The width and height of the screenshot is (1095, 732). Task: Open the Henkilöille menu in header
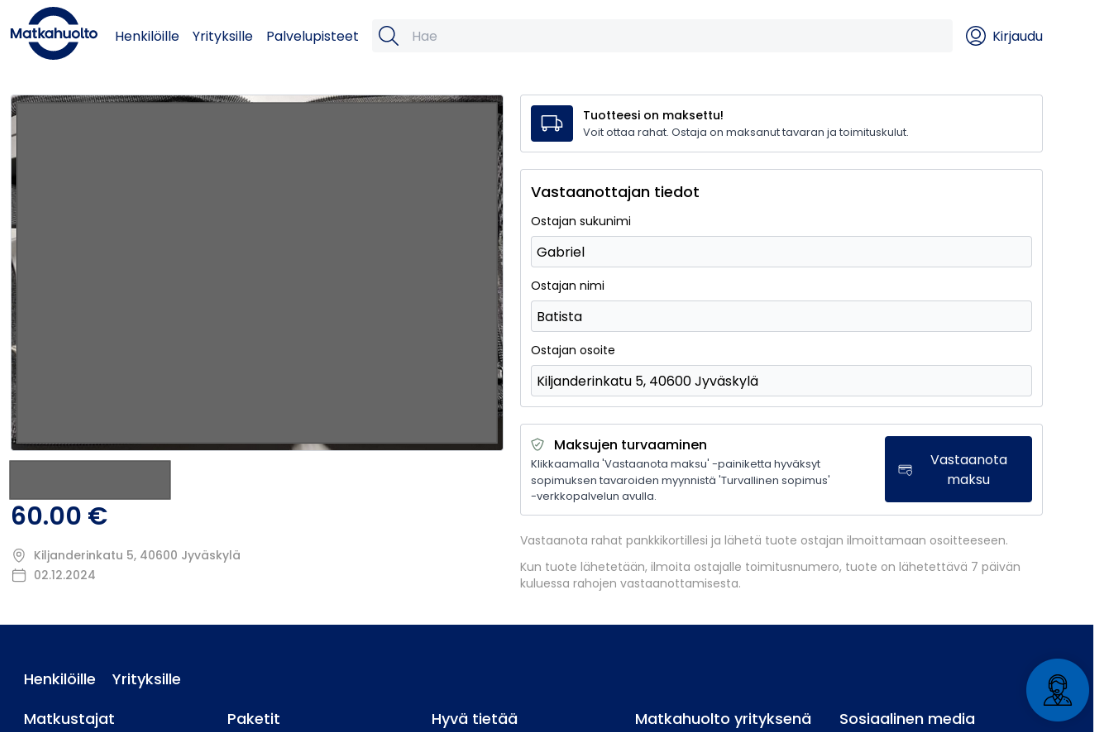147,36
